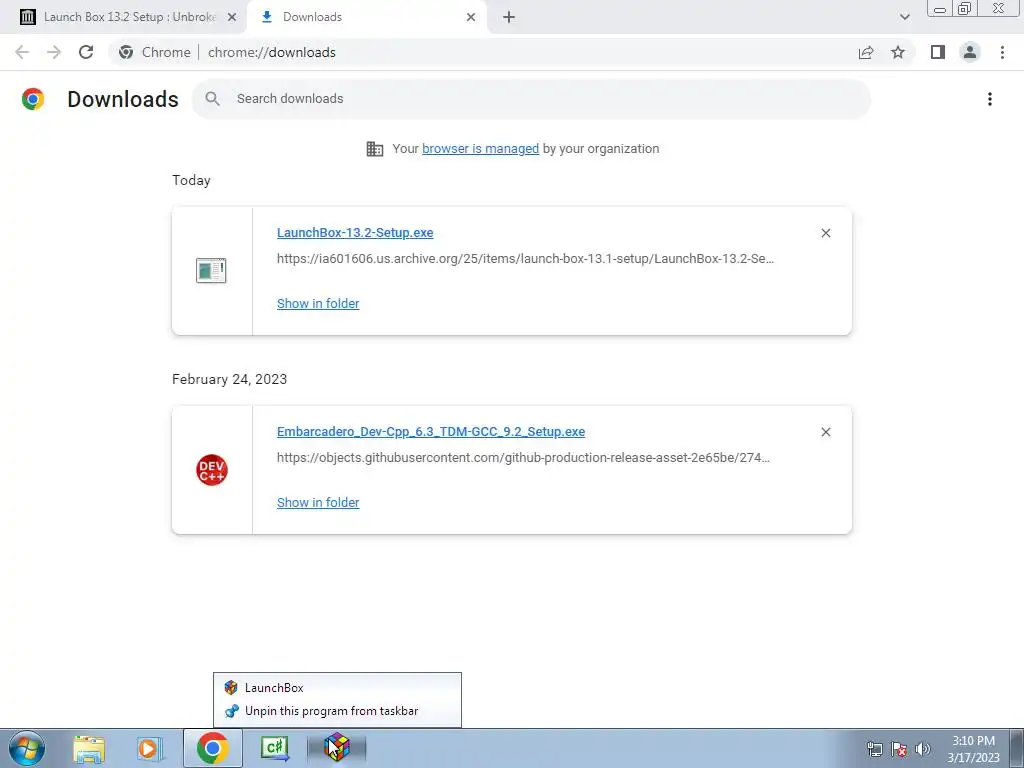Remove Embarcadero Dev-Cpp download from the list
The image size is (1024, 768).
click(825, 432)
